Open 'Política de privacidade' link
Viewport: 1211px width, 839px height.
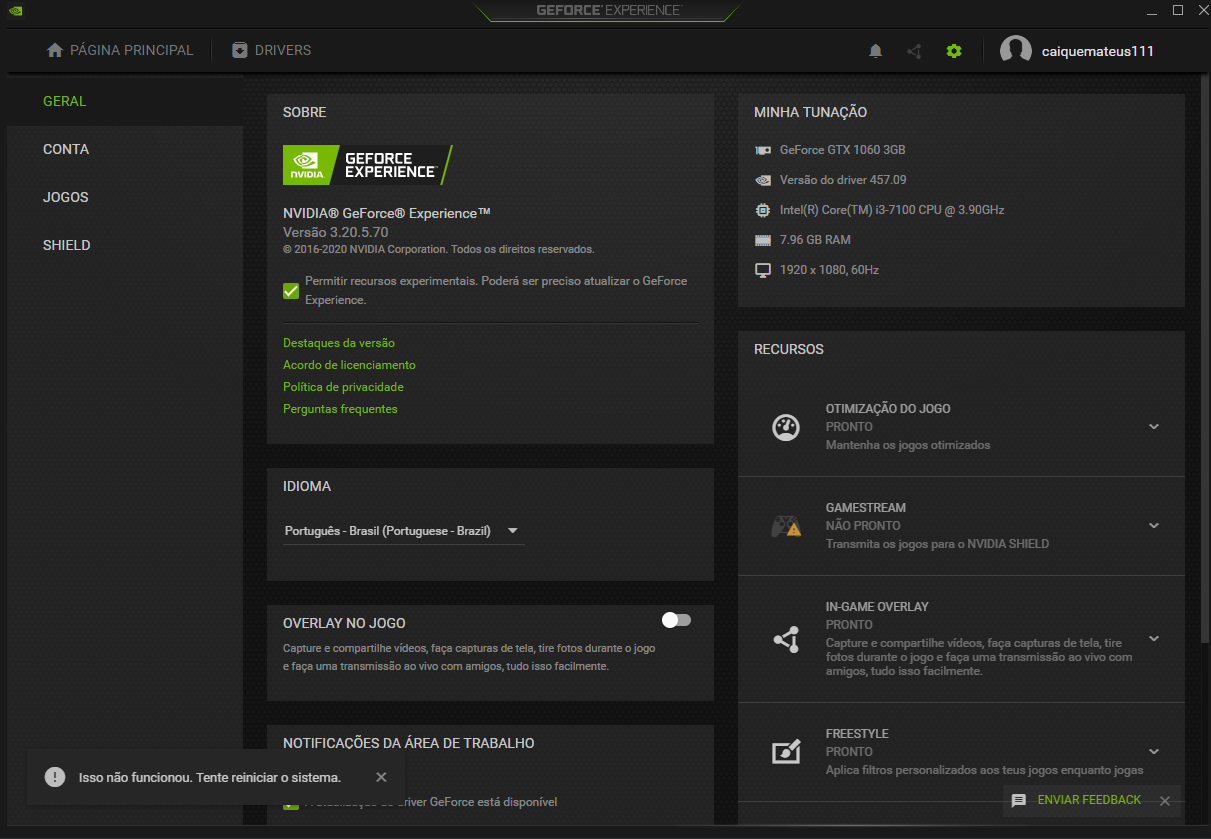(343, 387)
